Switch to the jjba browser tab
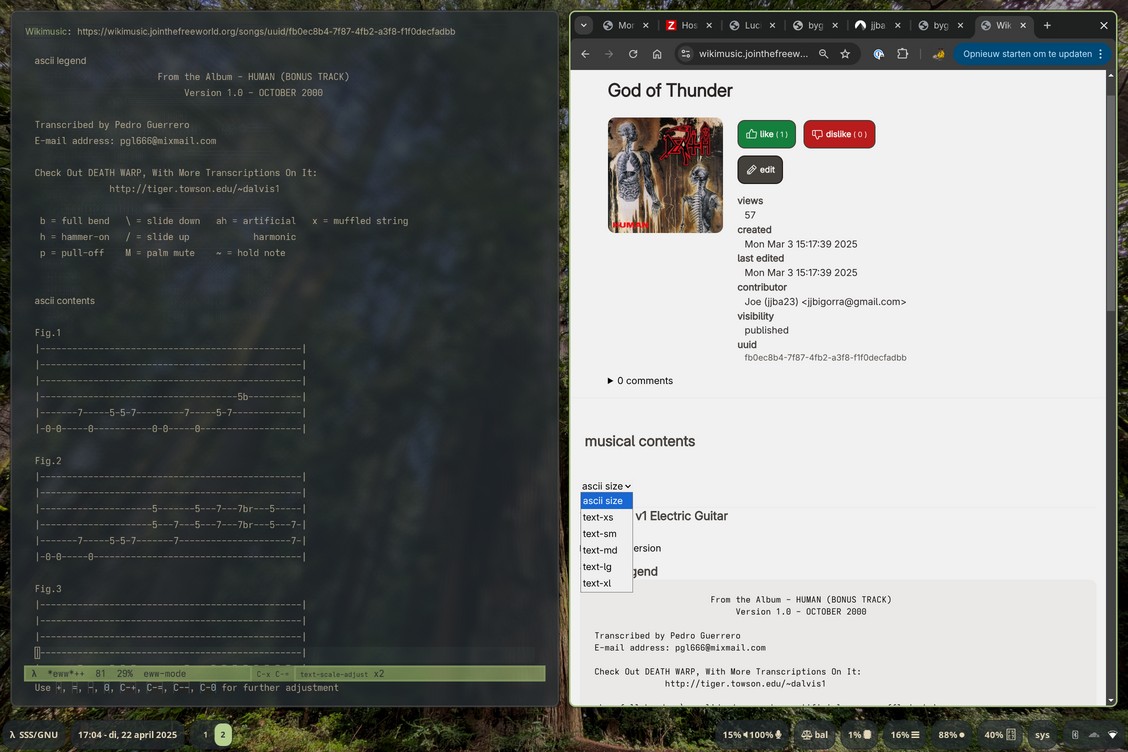 tap(871, 25)
